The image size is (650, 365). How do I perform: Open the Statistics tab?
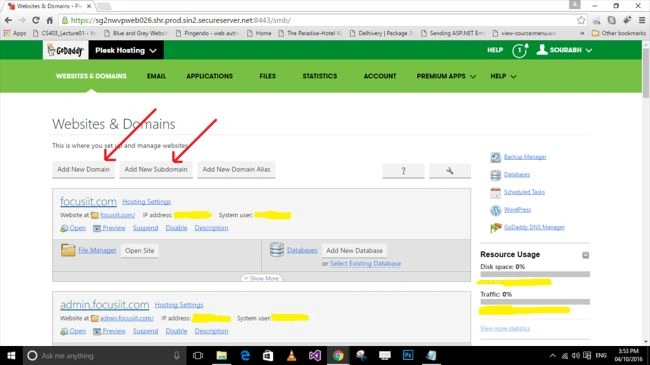(x=320, y=76)
